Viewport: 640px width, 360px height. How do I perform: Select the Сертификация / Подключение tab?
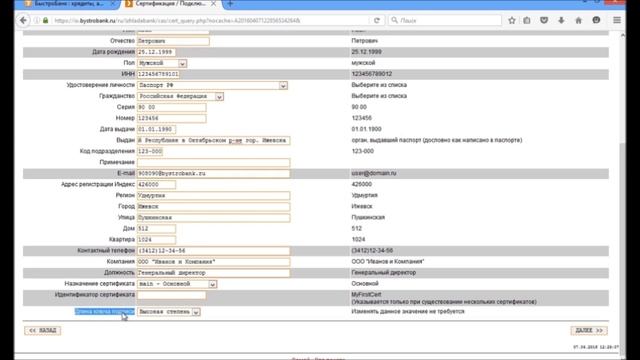point(171,4)
